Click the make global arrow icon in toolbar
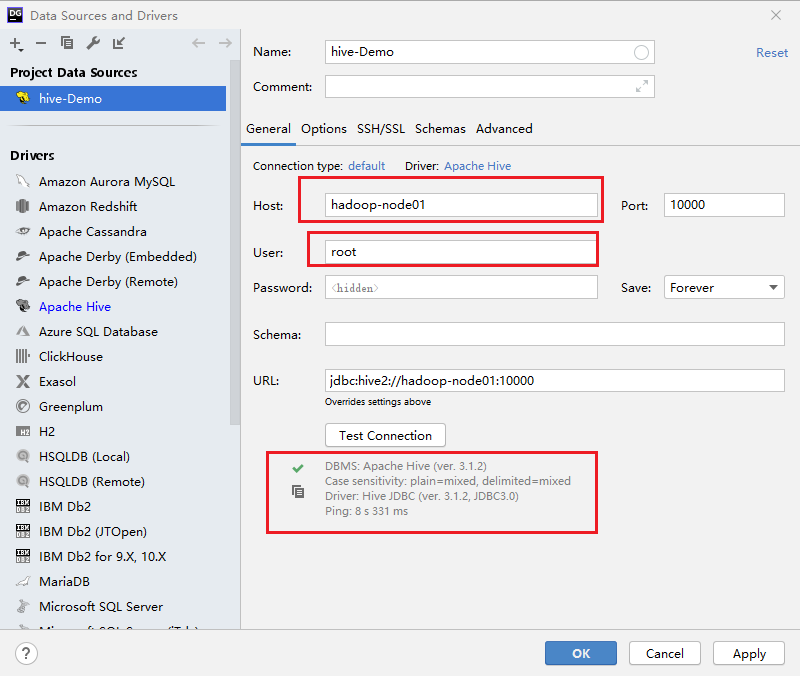Screen dimensions: 800x676 [119, 43]
